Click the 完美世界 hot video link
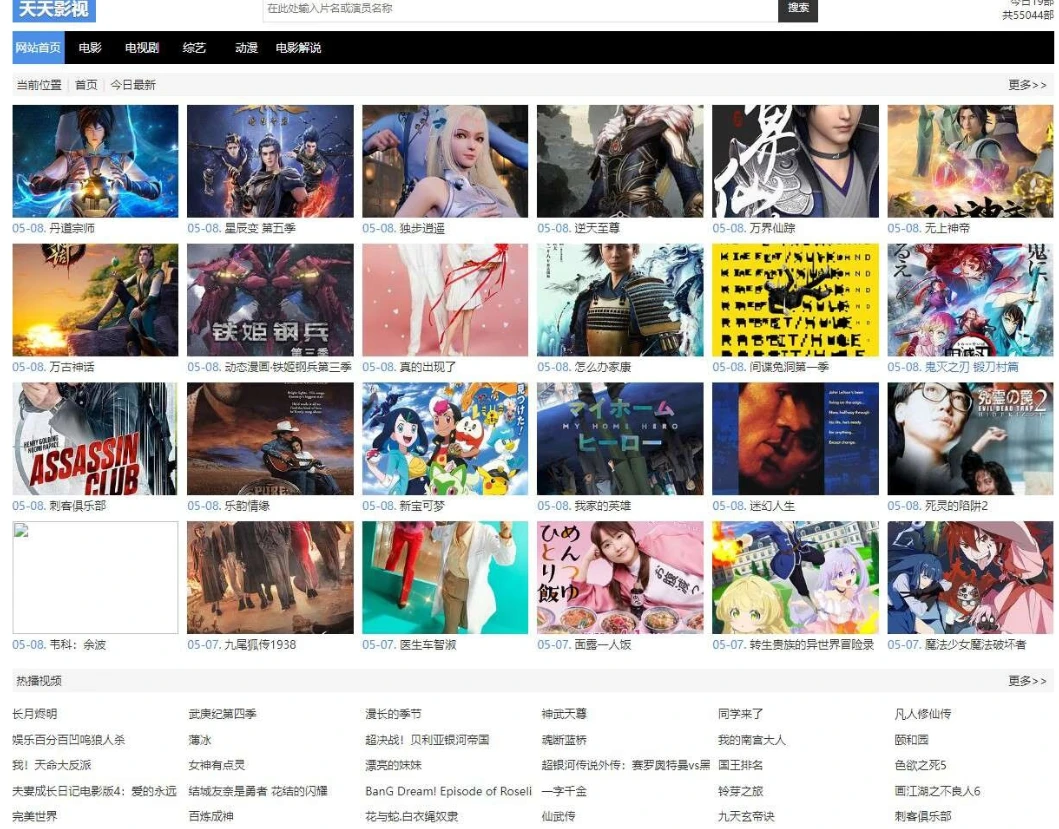The image size is (1059, 829). click(x=34, y=816)
